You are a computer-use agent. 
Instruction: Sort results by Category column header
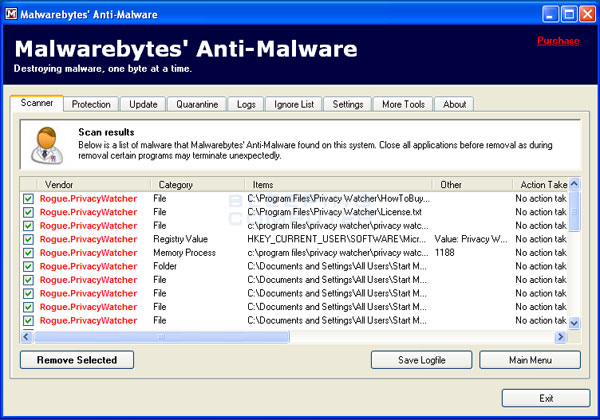(x=198, y=184)
